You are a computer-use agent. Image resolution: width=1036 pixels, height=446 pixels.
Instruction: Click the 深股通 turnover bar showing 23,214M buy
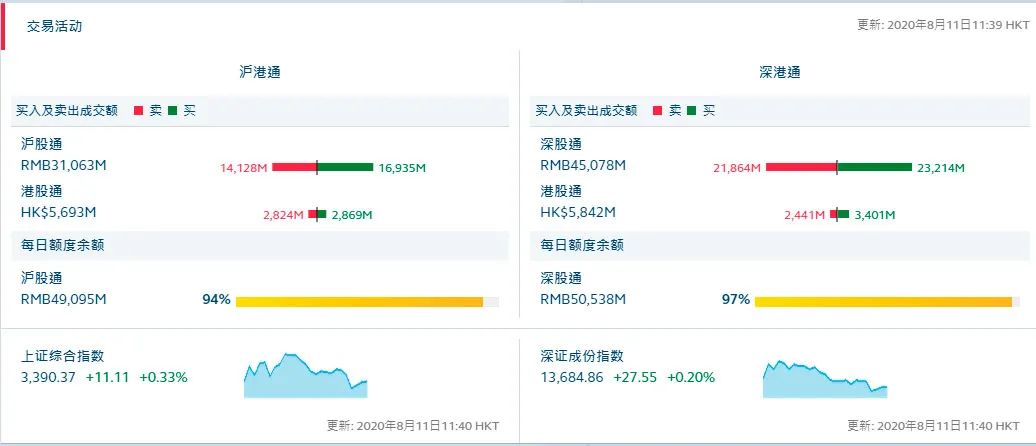click(x=874, y=167)
